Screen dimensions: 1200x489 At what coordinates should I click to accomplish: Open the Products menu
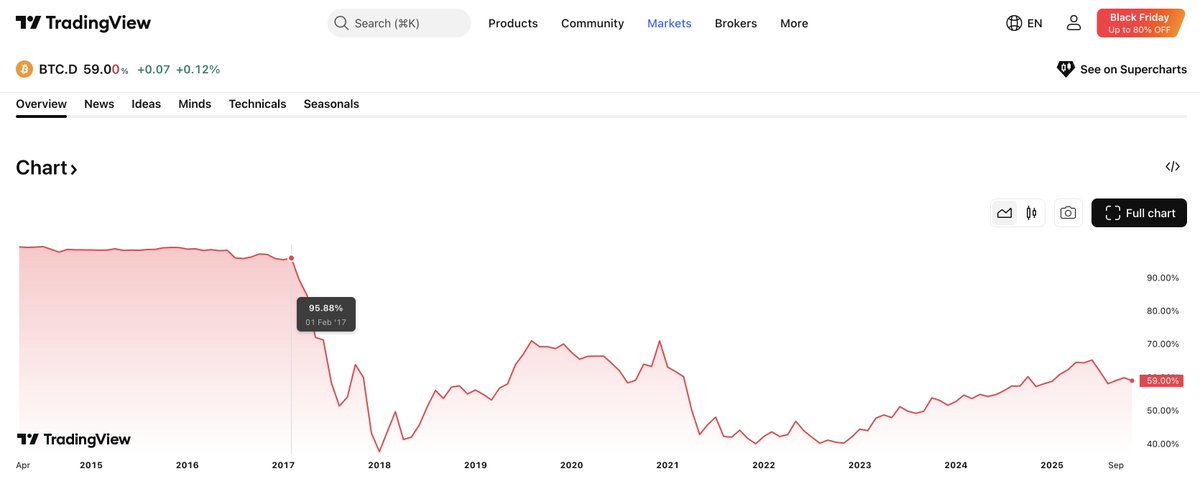513,23
